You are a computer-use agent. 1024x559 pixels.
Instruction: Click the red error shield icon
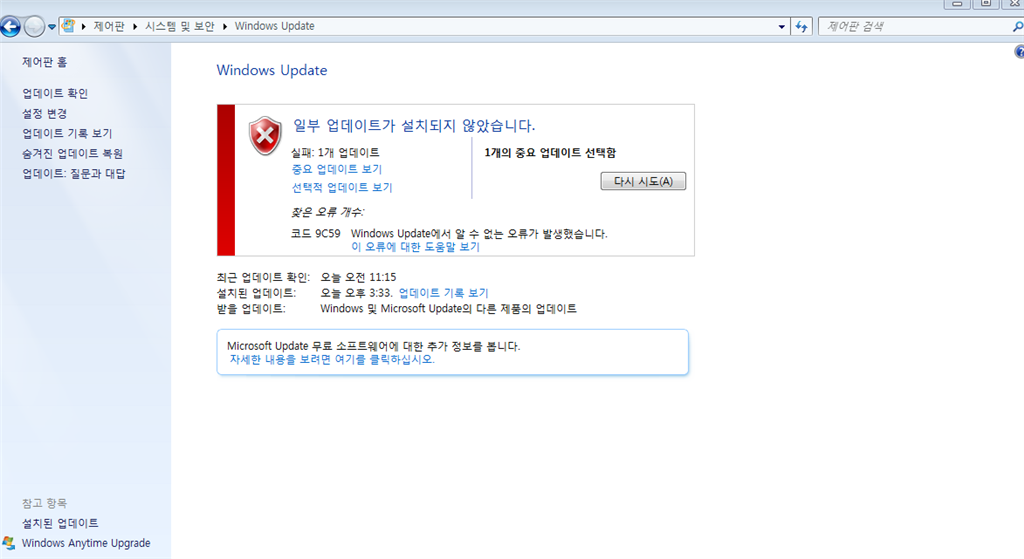265,136
